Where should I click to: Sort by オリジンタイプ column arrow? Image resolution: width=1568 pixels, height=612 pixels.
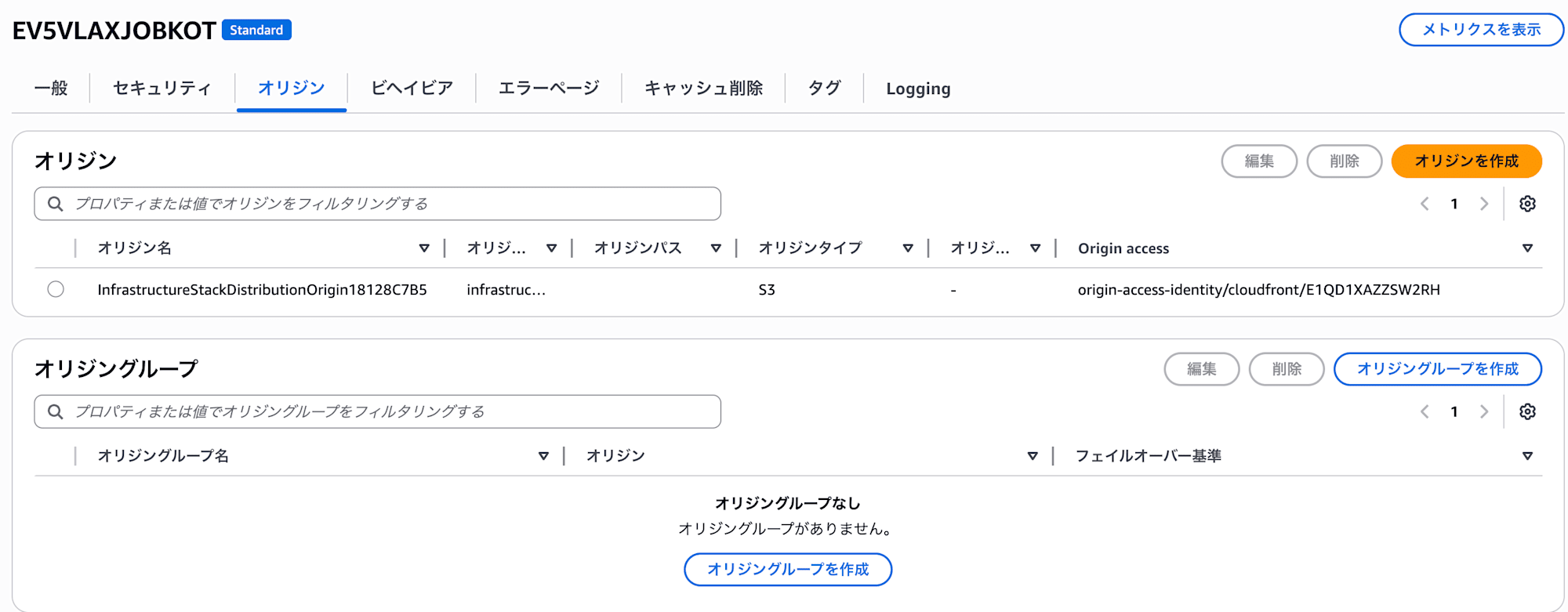click(x=908, y=248)
